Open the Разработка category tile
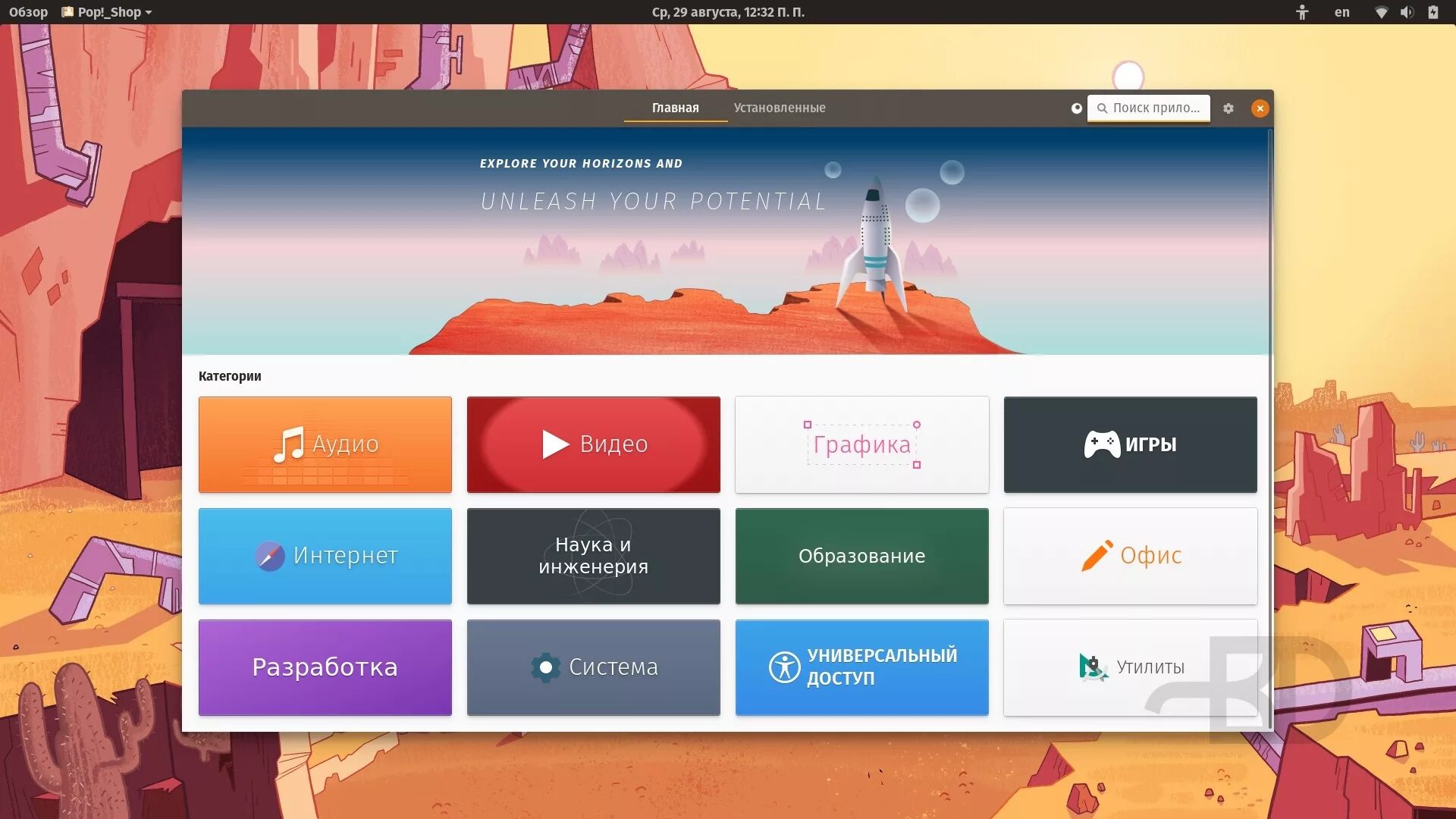The height and width of the screenshot is (819, 1456). pos(325,667)
